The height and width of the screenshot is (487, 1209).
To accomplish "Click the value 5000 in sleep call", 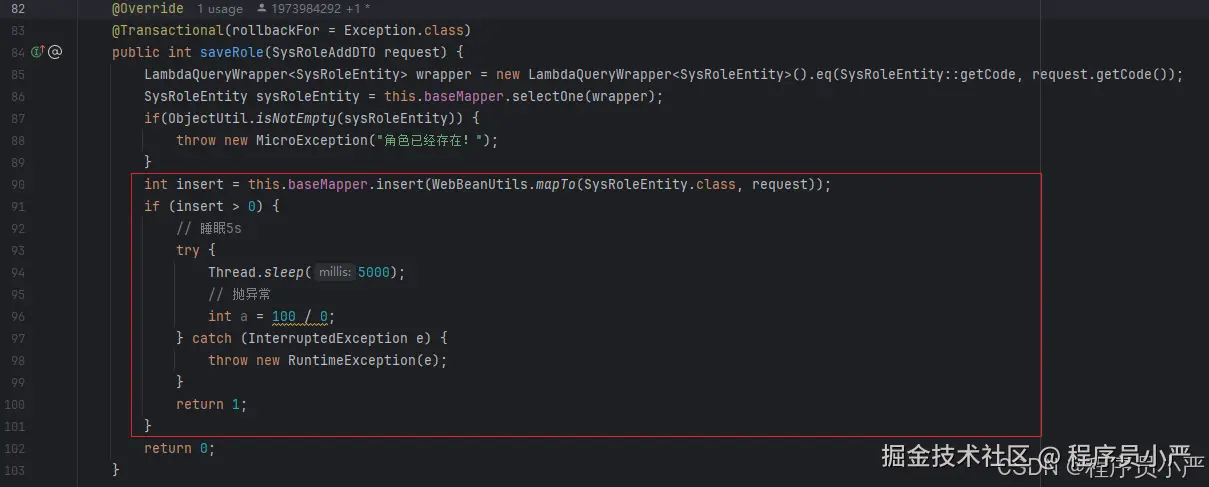I will pos(373,272).
